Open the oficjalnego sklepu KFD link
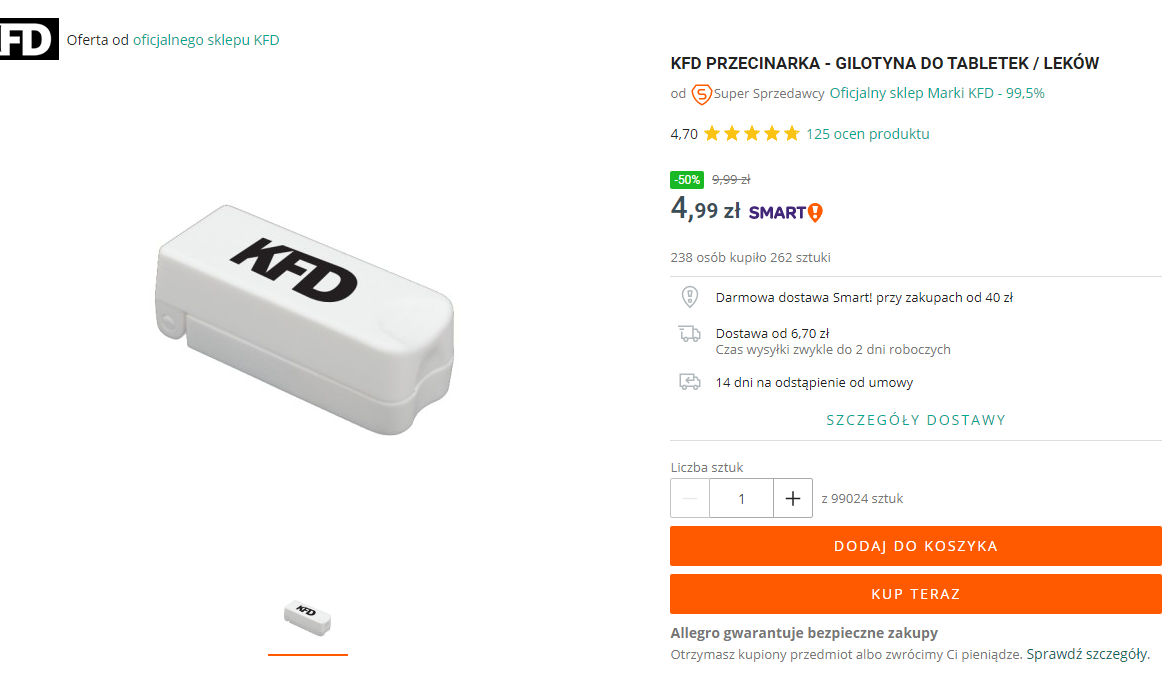Screen dimensions: 1171x675 click(206, 40)
